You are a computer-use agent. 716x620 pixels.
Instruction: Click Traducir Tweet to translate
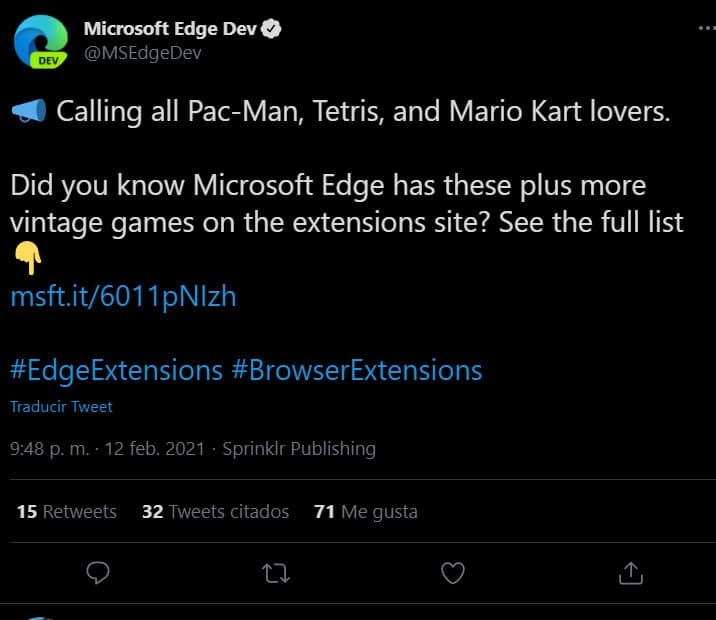[61, 407]
